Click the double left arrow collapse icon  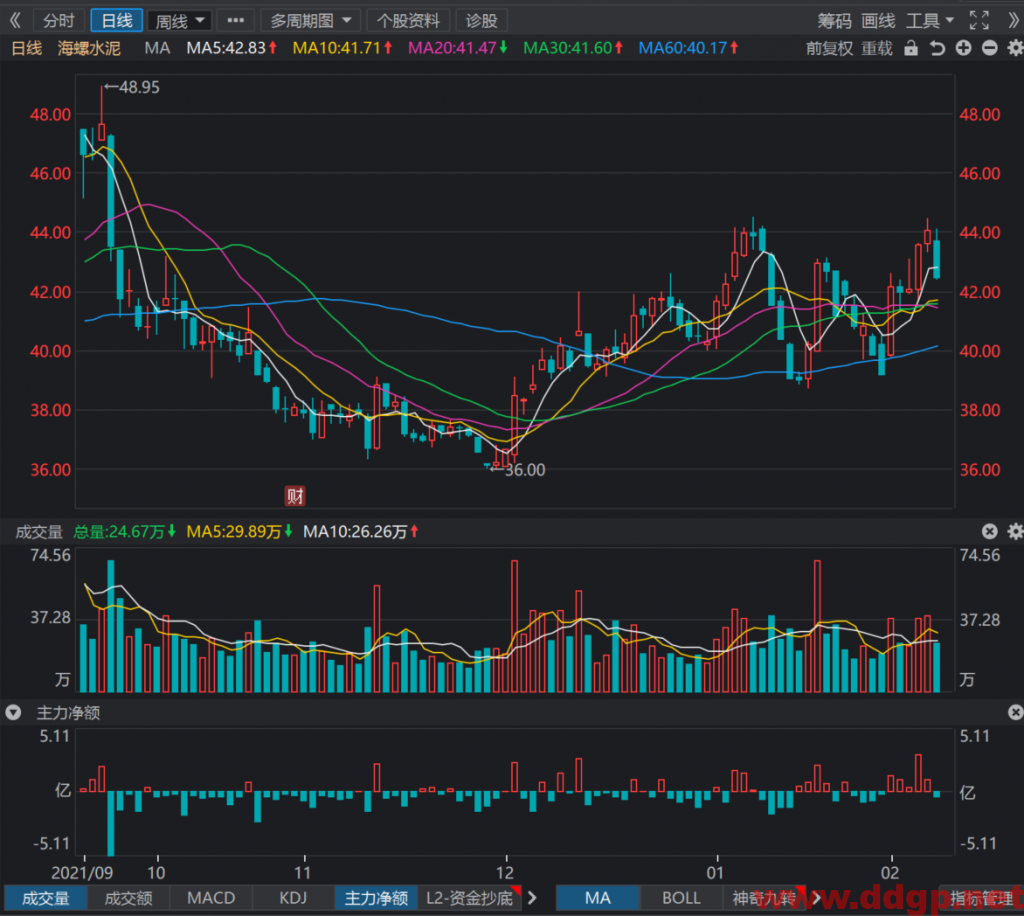[16, 21]
